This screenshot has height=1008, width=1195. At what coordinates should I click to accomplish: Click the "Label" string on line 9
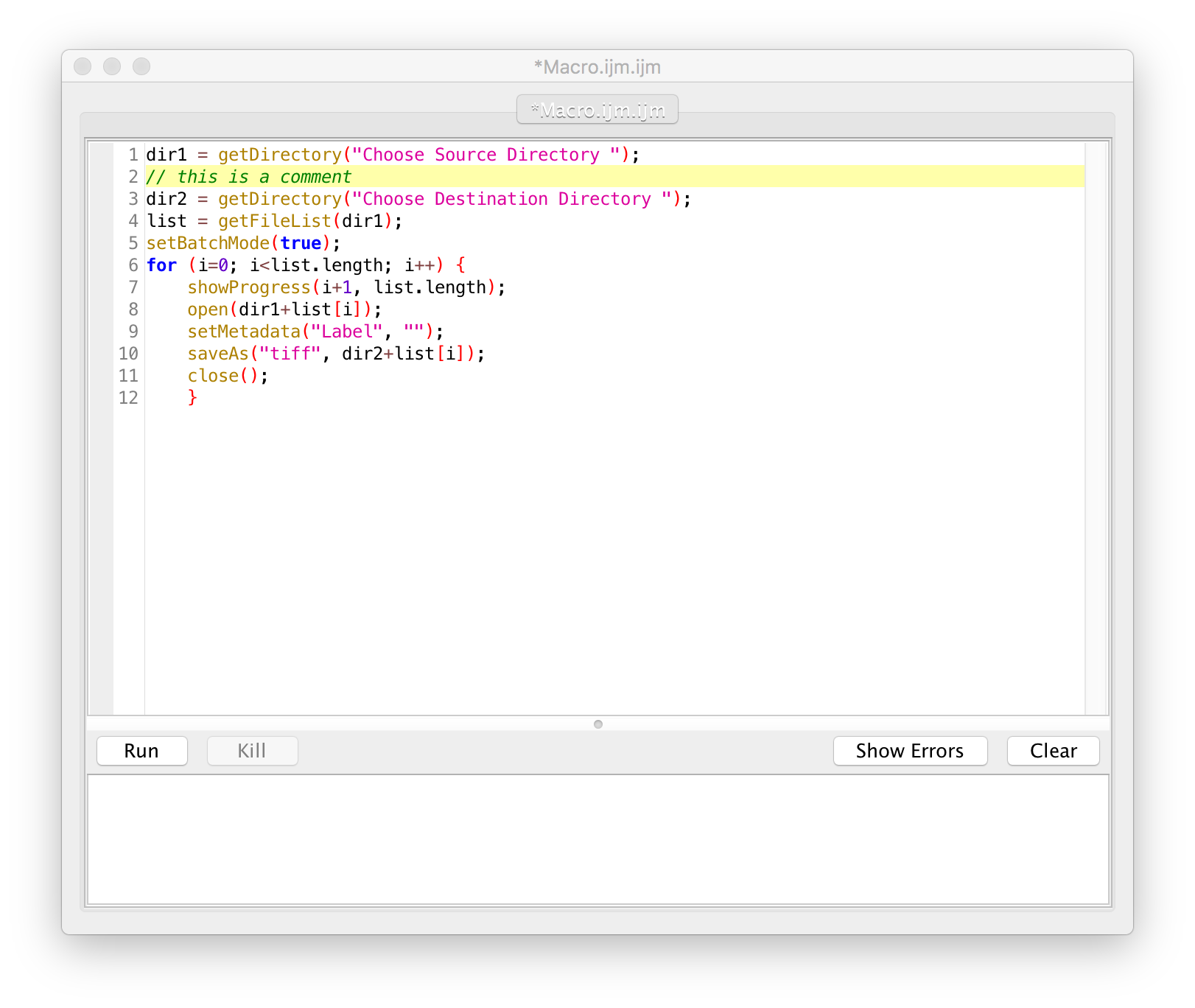347,332
